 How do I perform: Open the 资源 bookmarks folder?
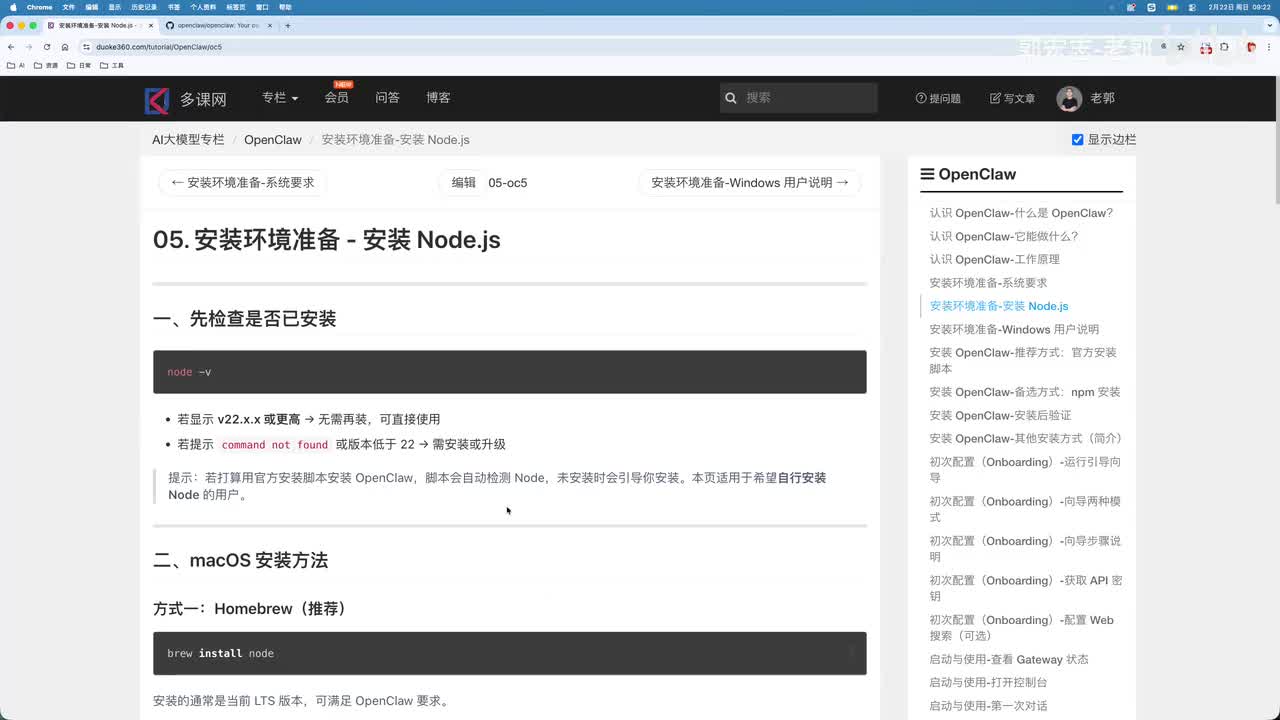coord(46,65)
